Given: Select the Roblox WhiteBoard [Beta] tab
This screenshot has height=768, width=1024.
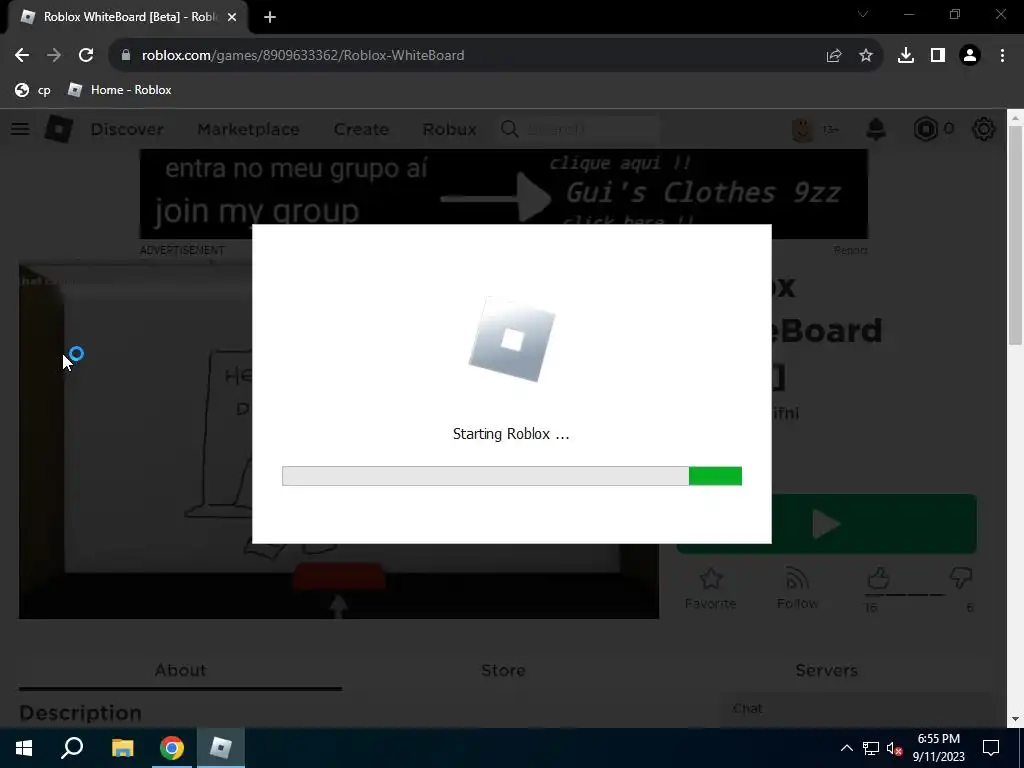Looking at the screenshot, I should pyautogui.click(x=127, y=17).
